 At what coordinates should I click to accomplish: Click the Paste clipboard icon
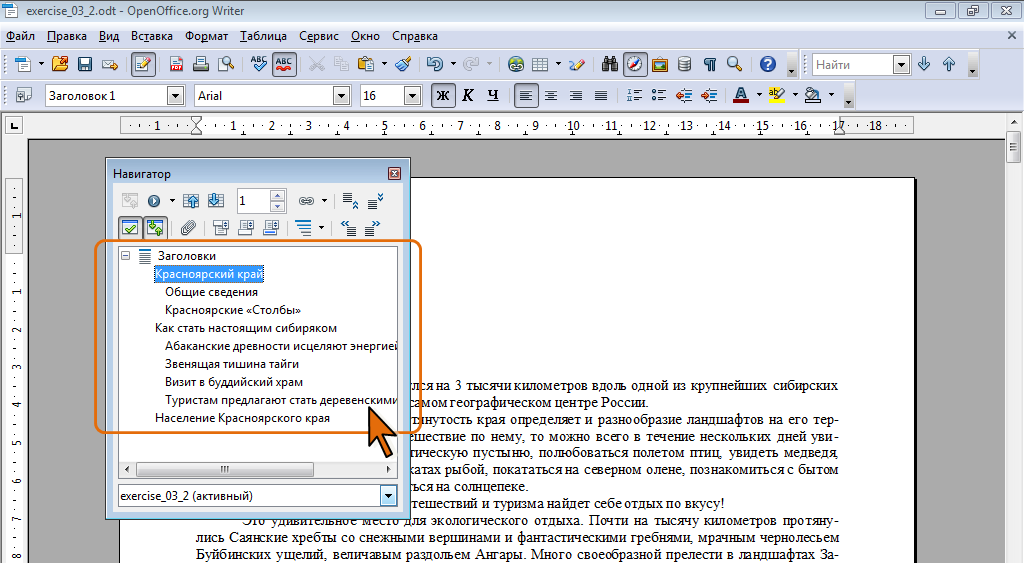pyautogui.click(x=366, y=64)
